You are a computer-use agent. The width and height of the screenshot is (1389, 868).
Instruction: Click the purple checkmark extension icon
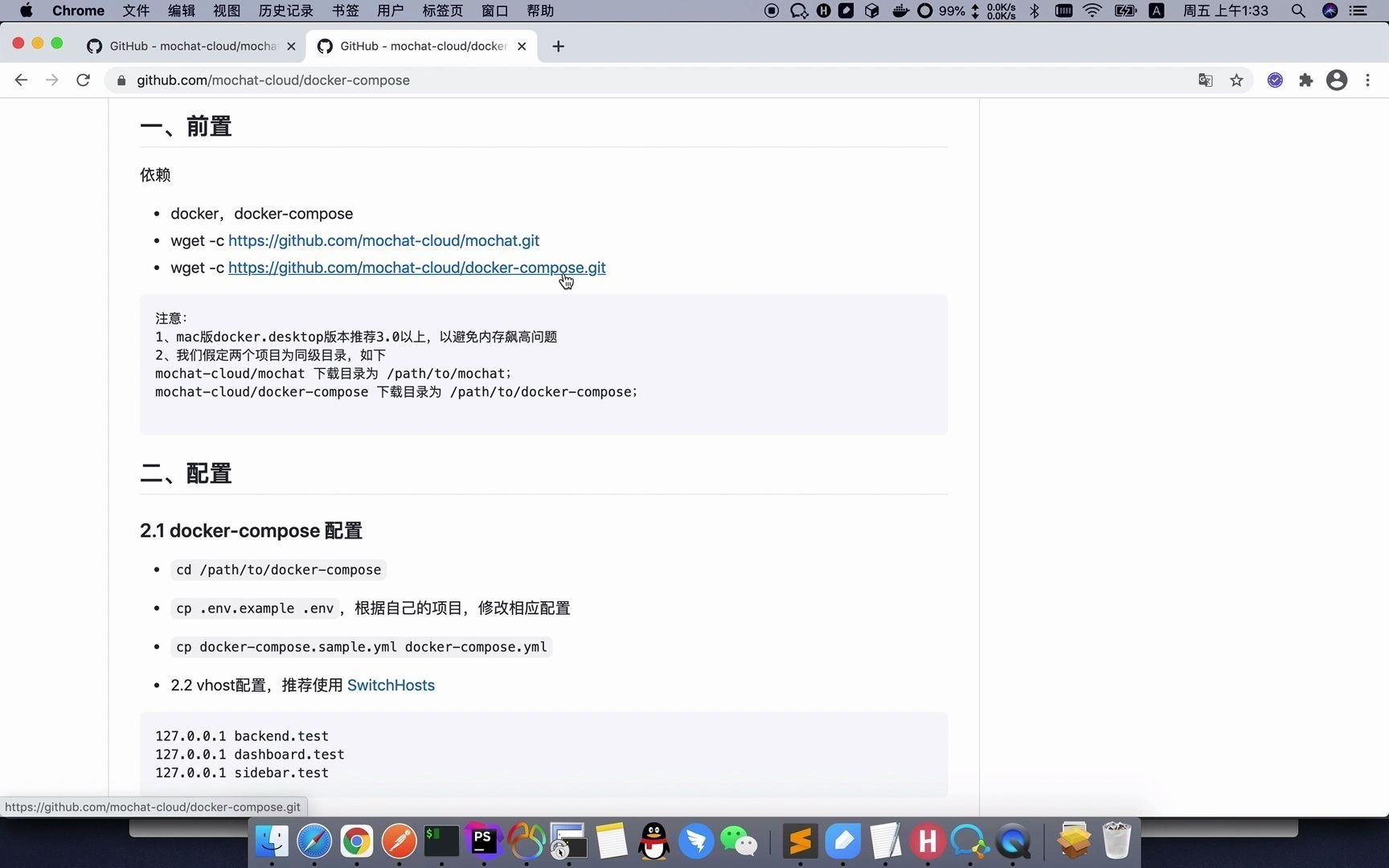(x=1275, y=80)
